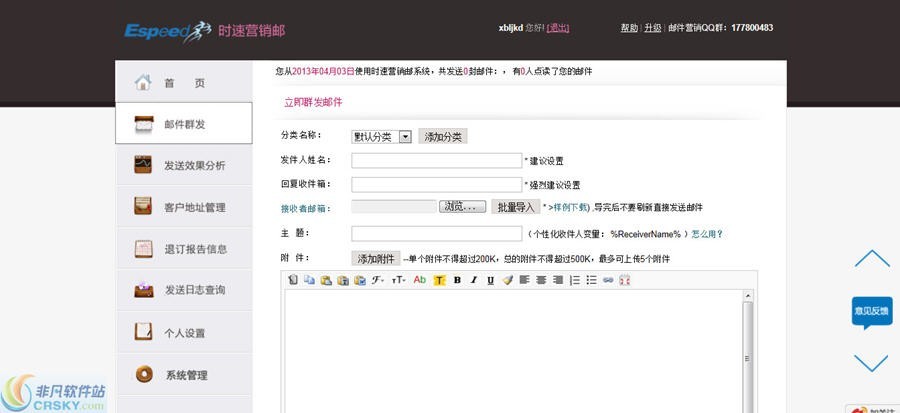Click the 发送日志查询 sidebar icon
Viewport: 900px width, 413px height.
(x=143, y=290)
